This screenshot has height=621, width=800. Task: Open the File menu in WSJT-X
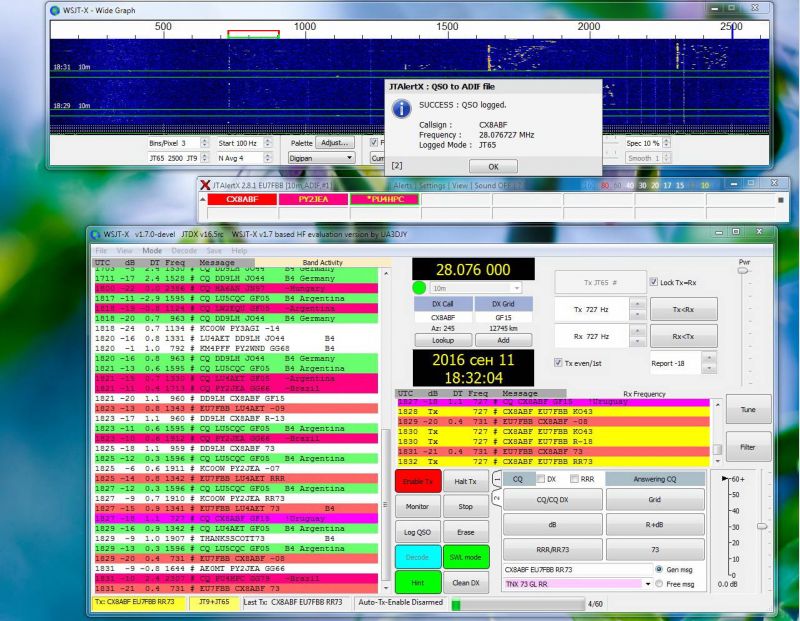coord(101,251)
